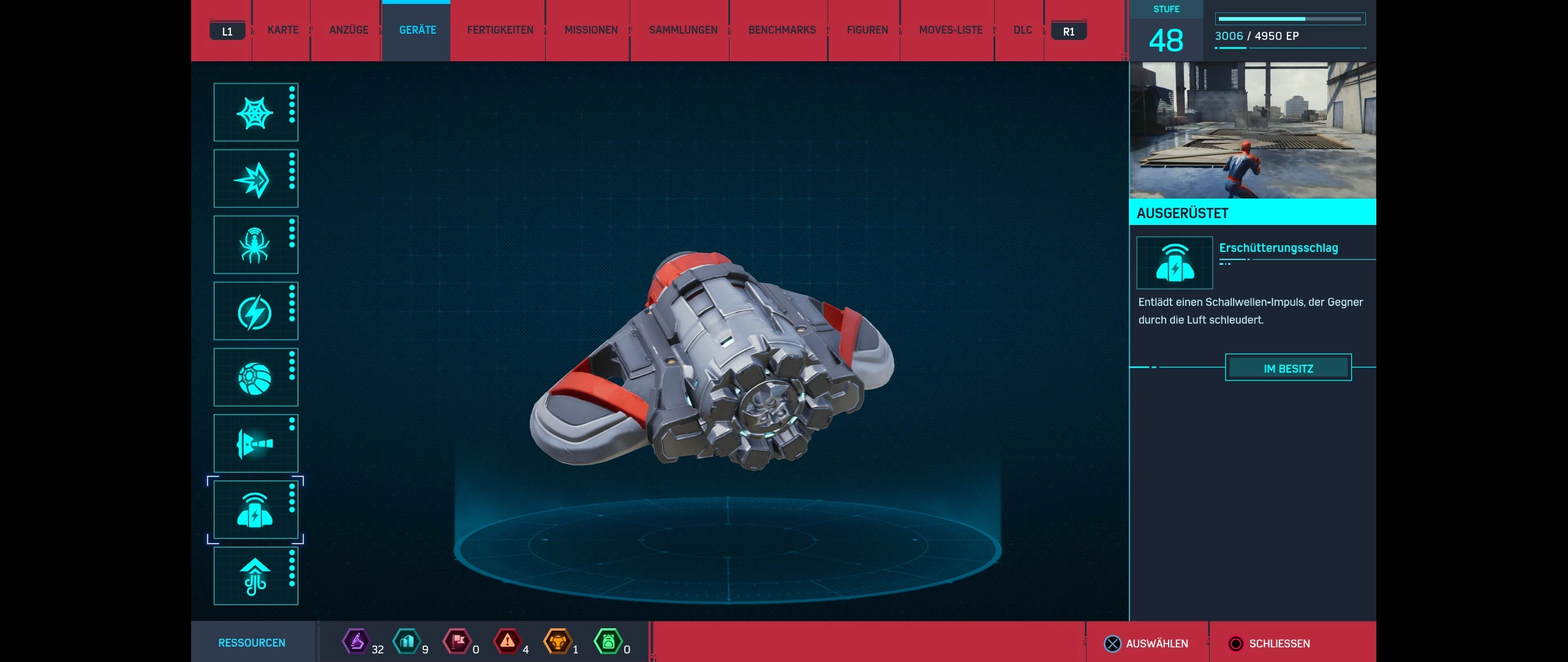This screenshot has height=662, width=1568.
Task: Open the KARTE tab
Action: pyautogui.click(x=283, y=30)
